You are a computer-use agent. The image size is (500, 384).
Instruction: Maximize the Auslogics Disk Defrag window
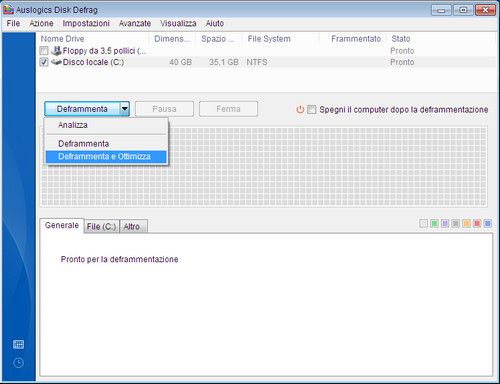point(463,10)
